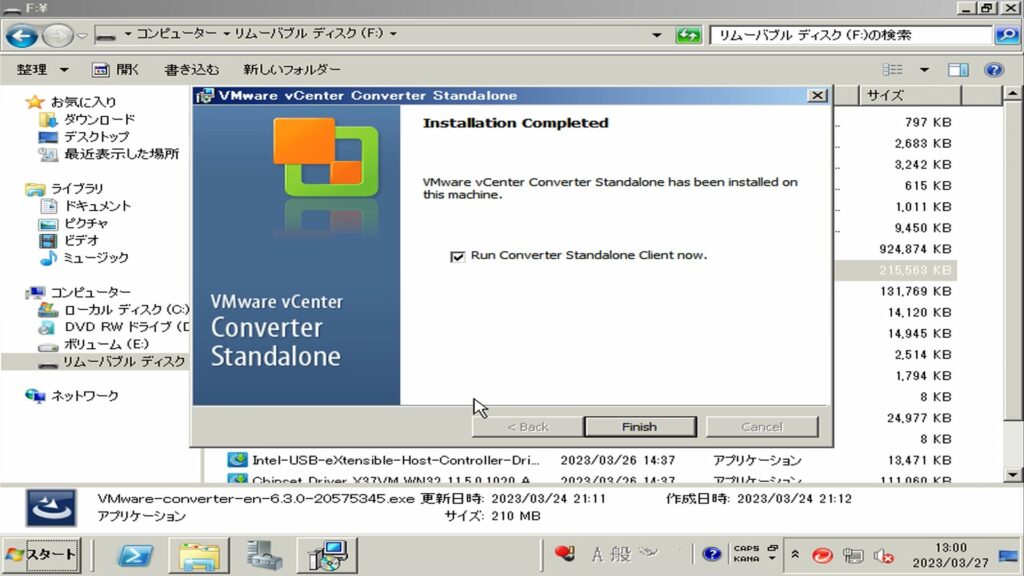1024x576 pixels.
Task: Open the recent locations dropdown arrow
Action: click(x=82, y=35)
